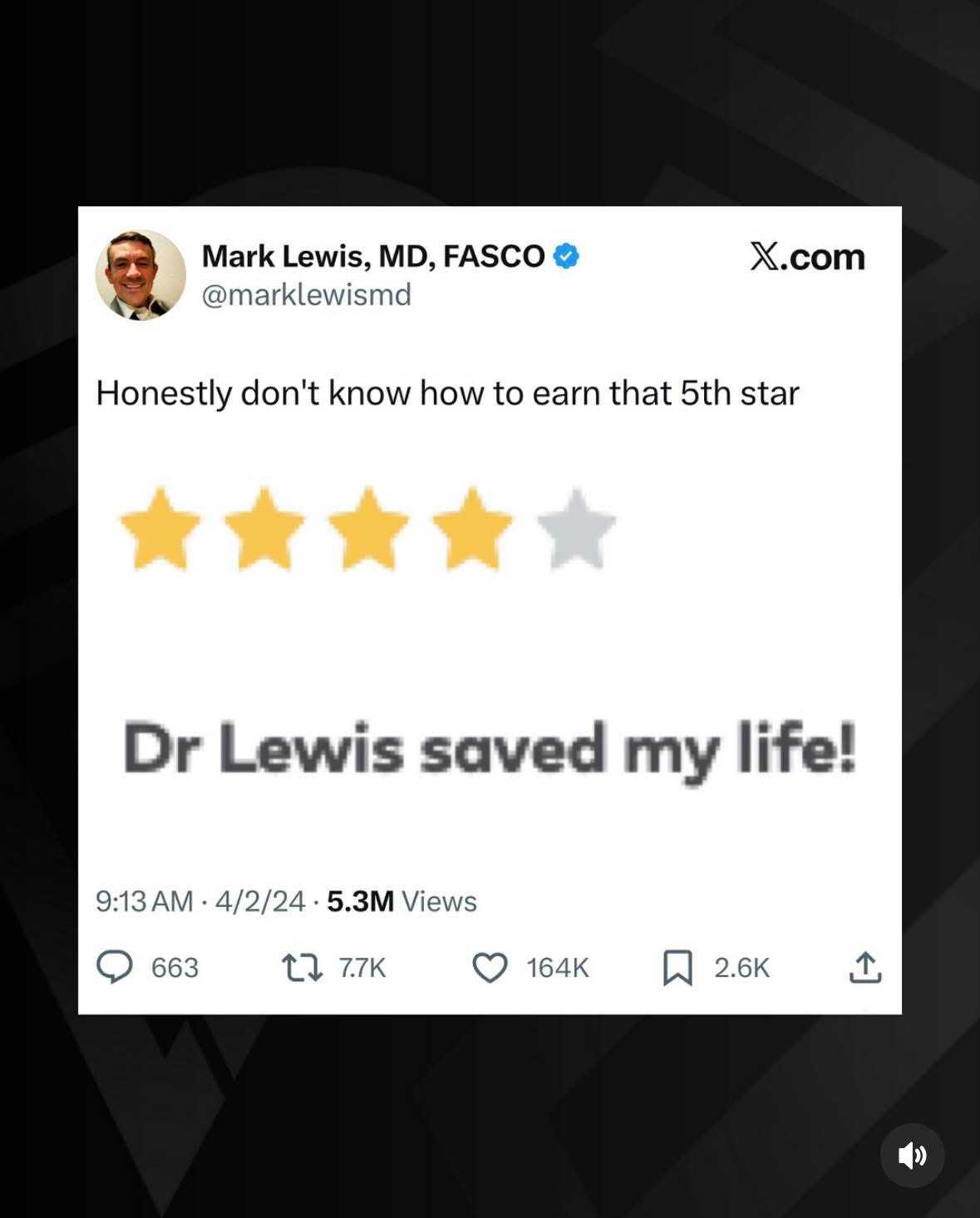This screenshot has width=980, height=1218.
Task: Click the fourth gold star
Action: (x=473, y=529)
